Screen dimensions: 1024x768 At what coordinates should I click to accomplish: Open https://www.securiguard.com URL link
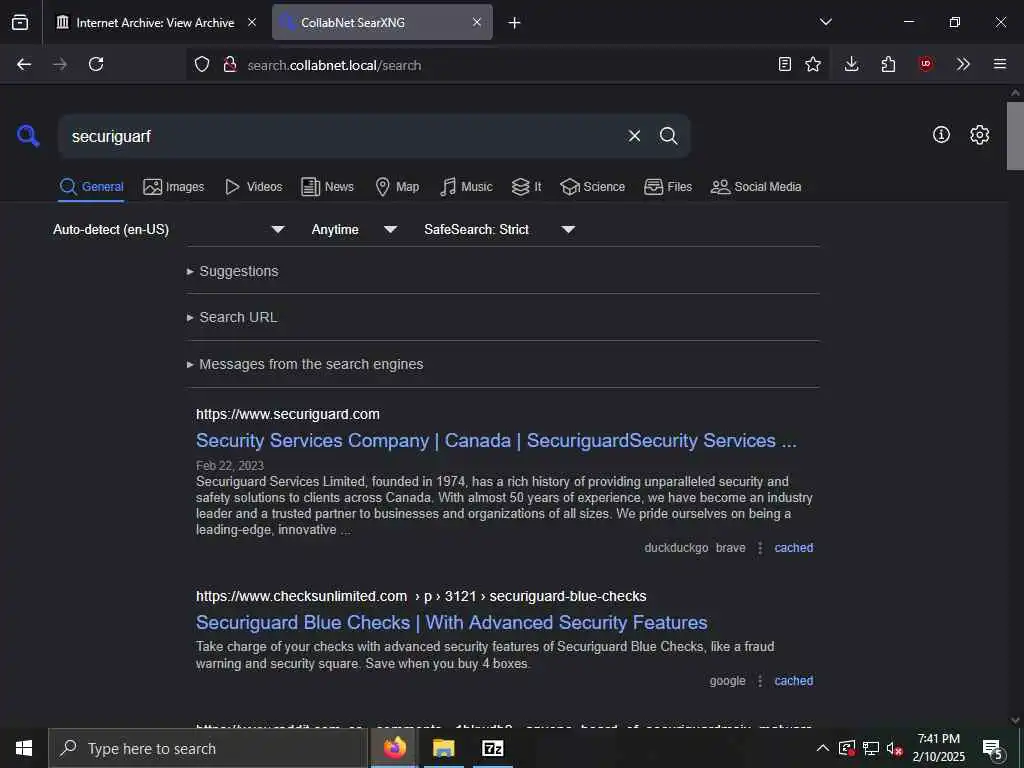click(288, 414)
